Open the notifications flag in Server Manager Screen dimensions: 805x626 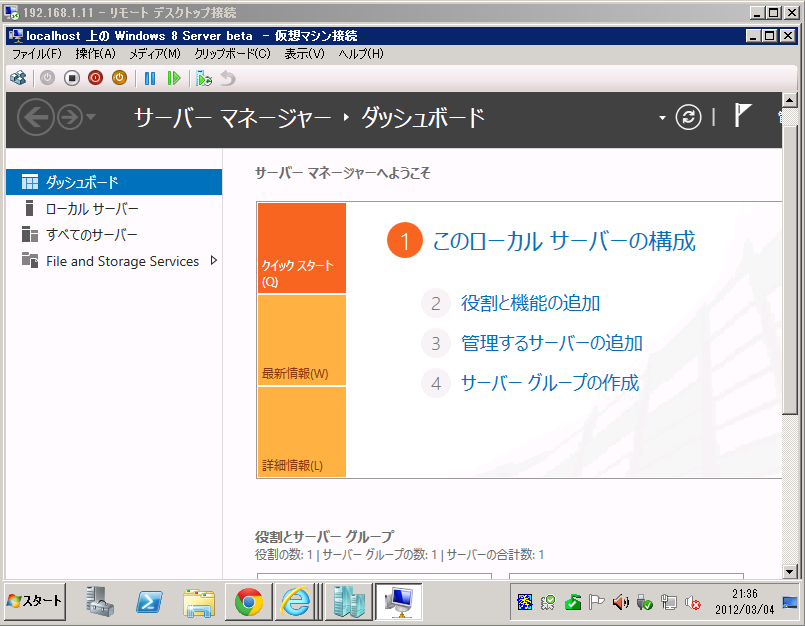[742, 116]
